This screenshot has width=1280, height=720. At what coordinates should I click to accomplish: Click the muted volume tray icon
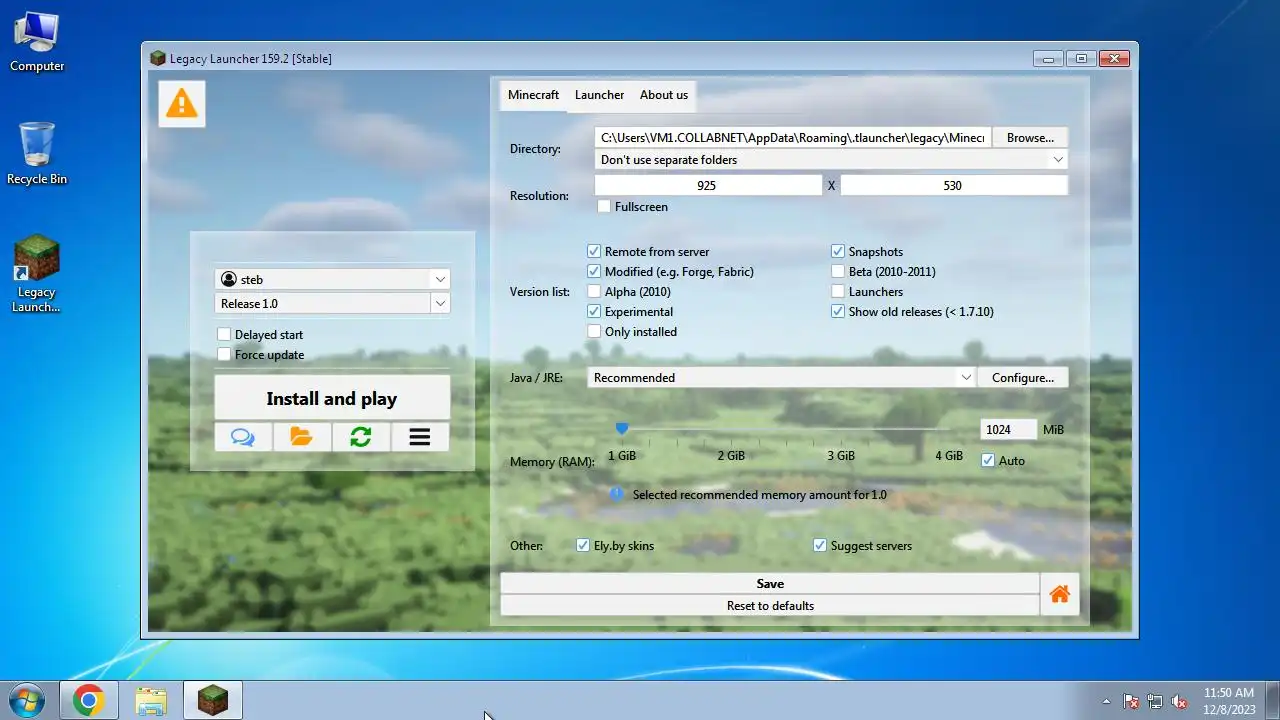click(x=1179, y=701)
